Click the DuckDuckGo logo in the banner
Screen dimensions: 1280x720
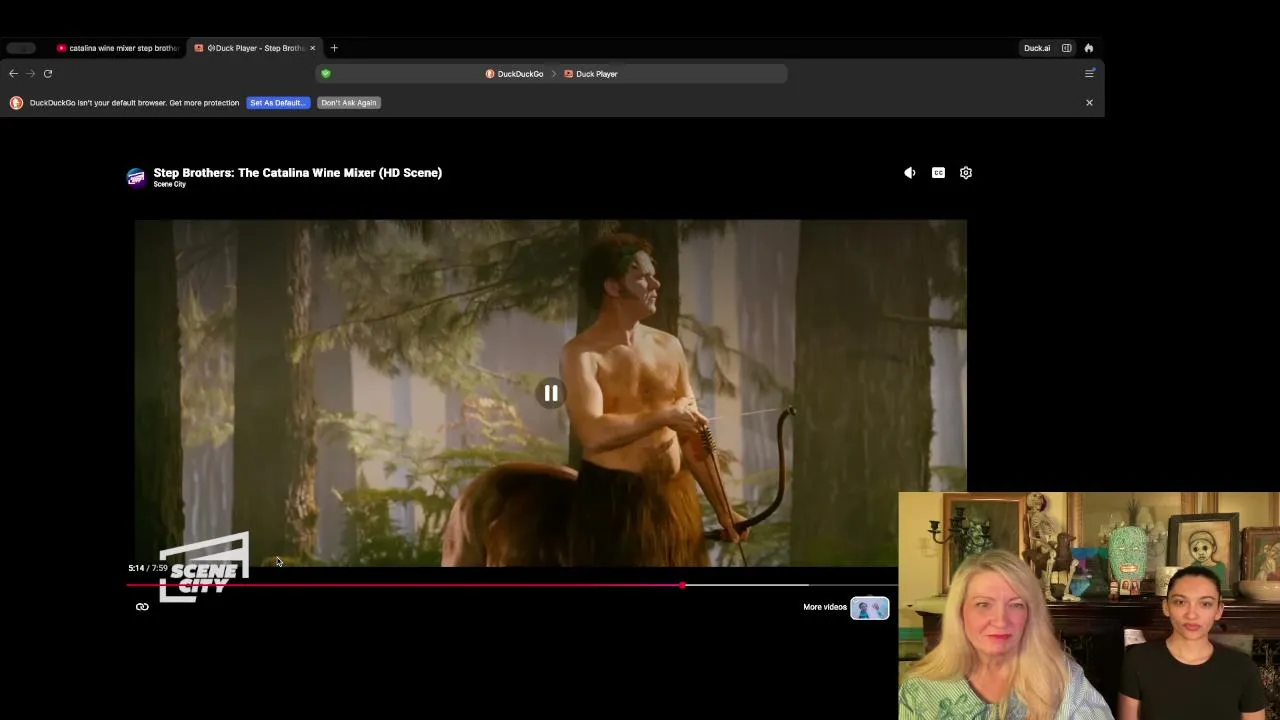click(x=16, y=103)
